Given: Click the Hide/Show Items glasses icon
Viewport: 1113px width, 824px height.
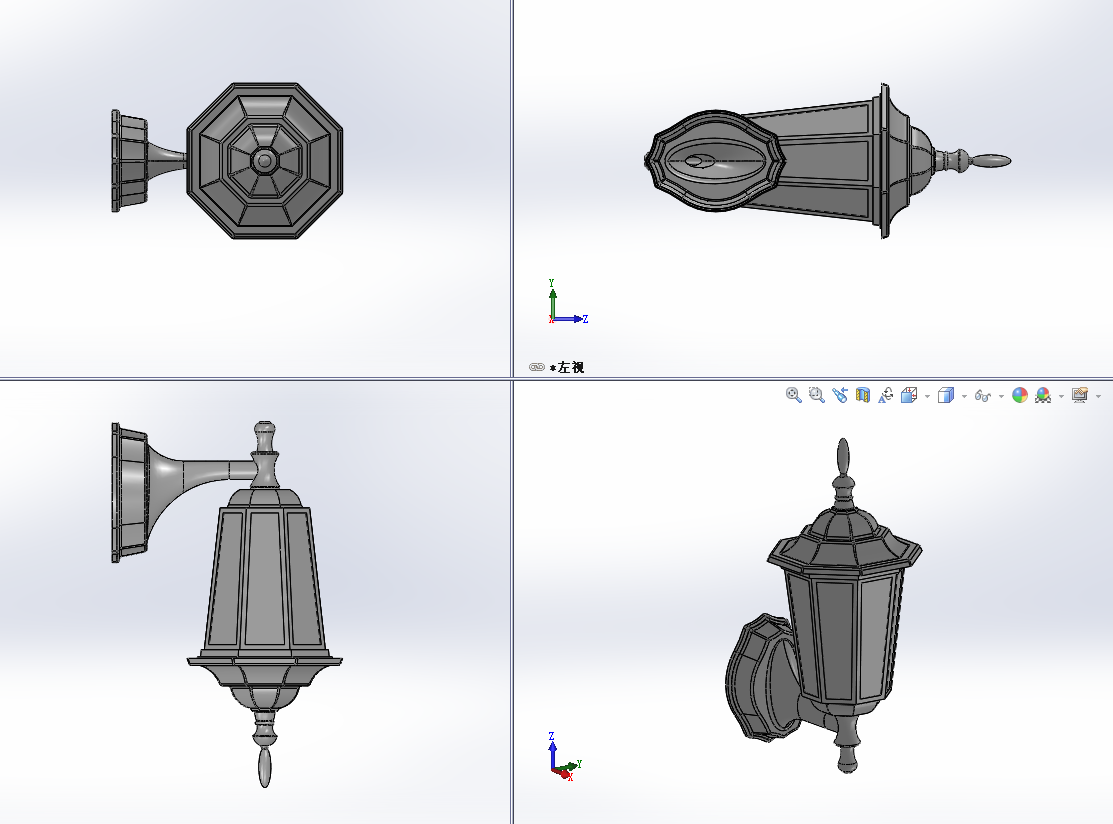Looking at the screenshot, I should pos(982,395).
